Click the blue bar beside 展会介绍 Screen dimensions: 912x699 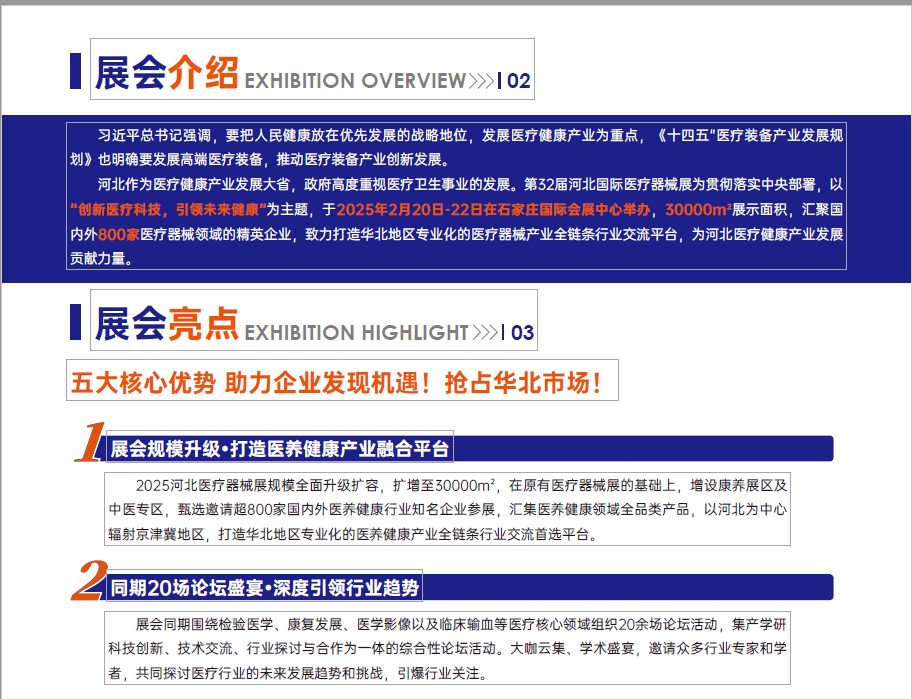(x=75, y=71)
